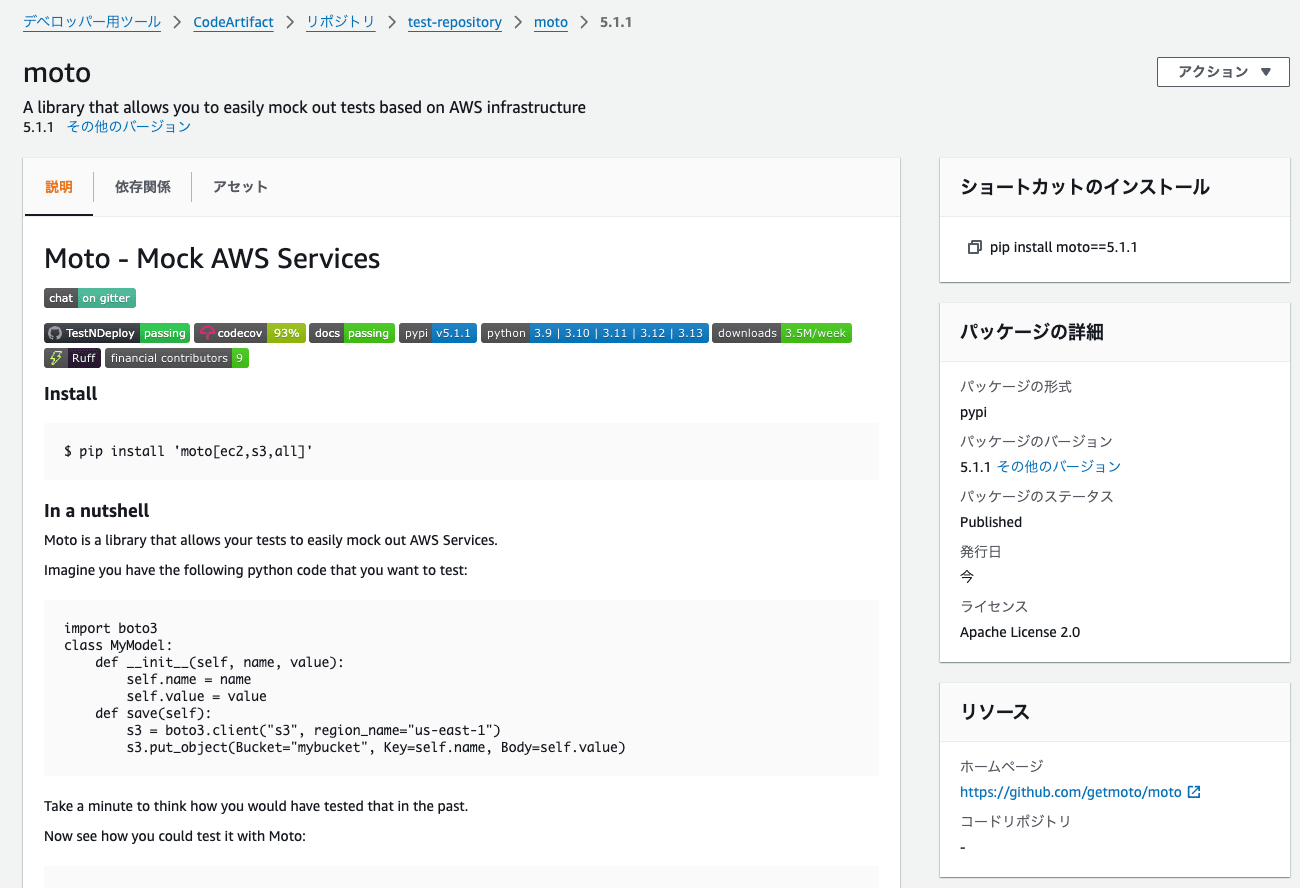This screenshot has width=1300, height=888.
Task: Open moto breadcrumb link
Action: tap(551, 22)
